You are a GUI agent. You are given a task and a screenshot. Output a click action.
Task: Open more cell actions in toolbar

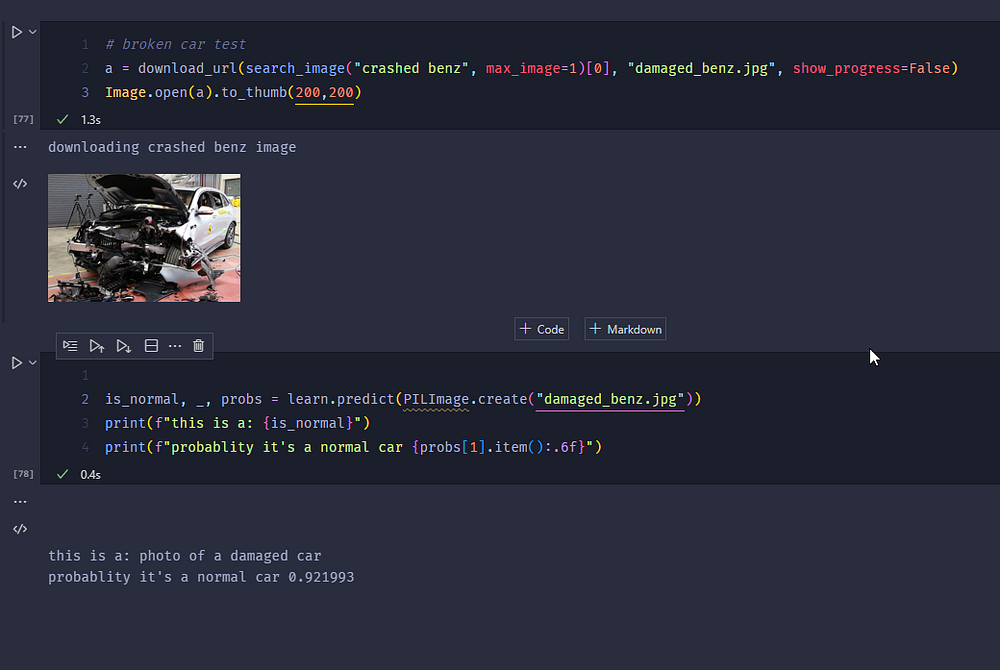pyautogui.click(x=175, y=346)
